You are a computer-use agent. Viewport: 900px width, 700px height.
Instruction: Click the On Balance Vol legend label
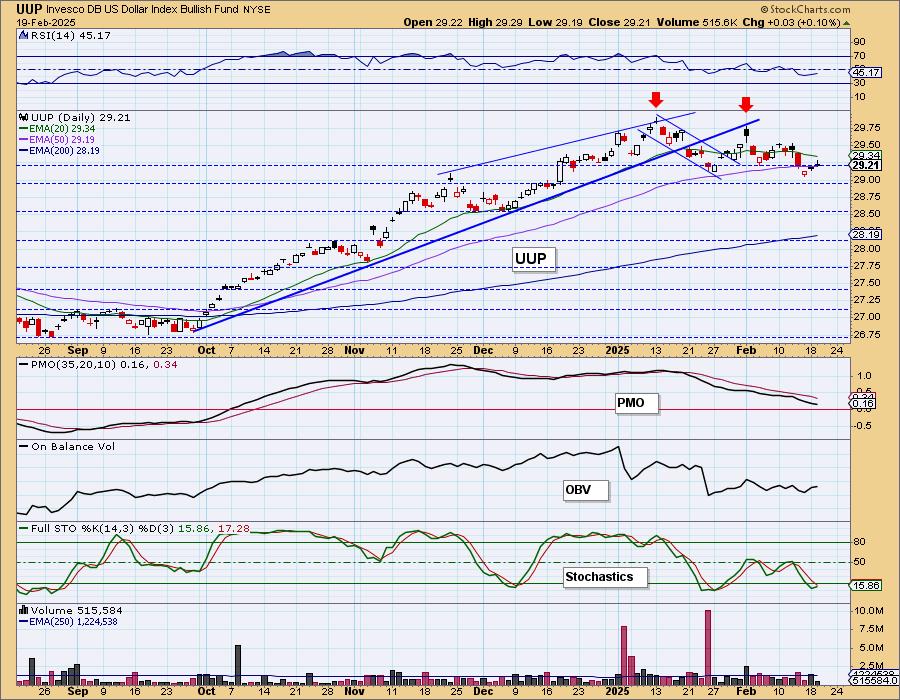(x=67, y=446)
